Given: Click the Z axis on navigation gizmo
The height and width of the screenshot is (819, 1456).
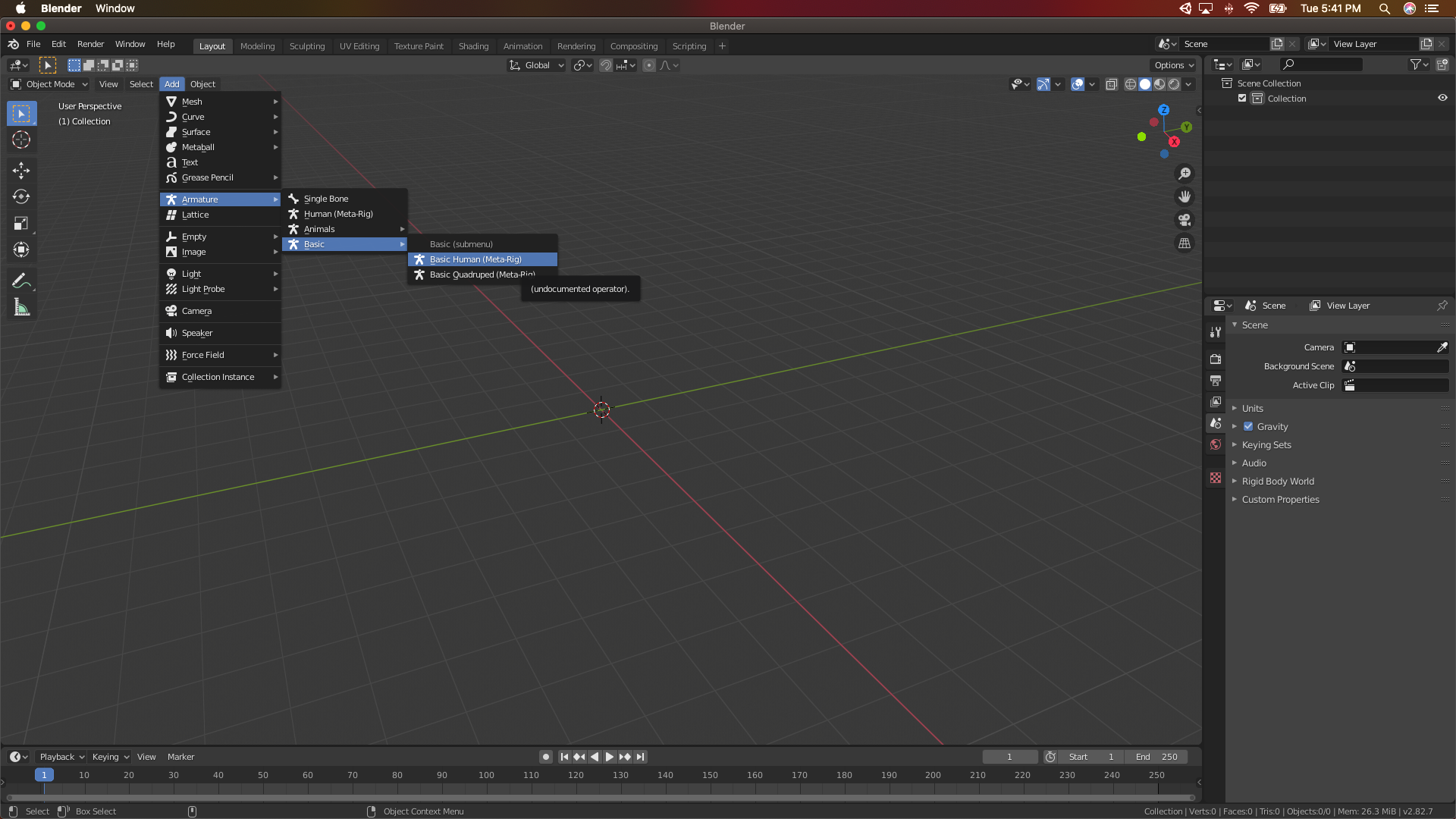Looking at the screenshot, I should pyautogui.click(x=1164, y=110).
